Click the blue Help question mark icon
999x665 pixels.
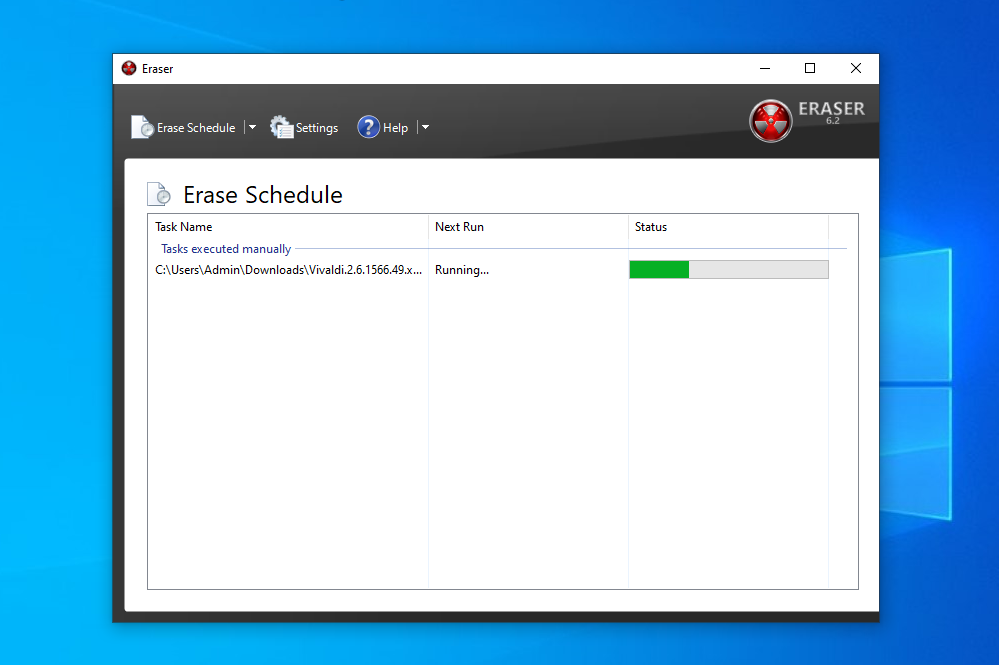coord(368,127)
